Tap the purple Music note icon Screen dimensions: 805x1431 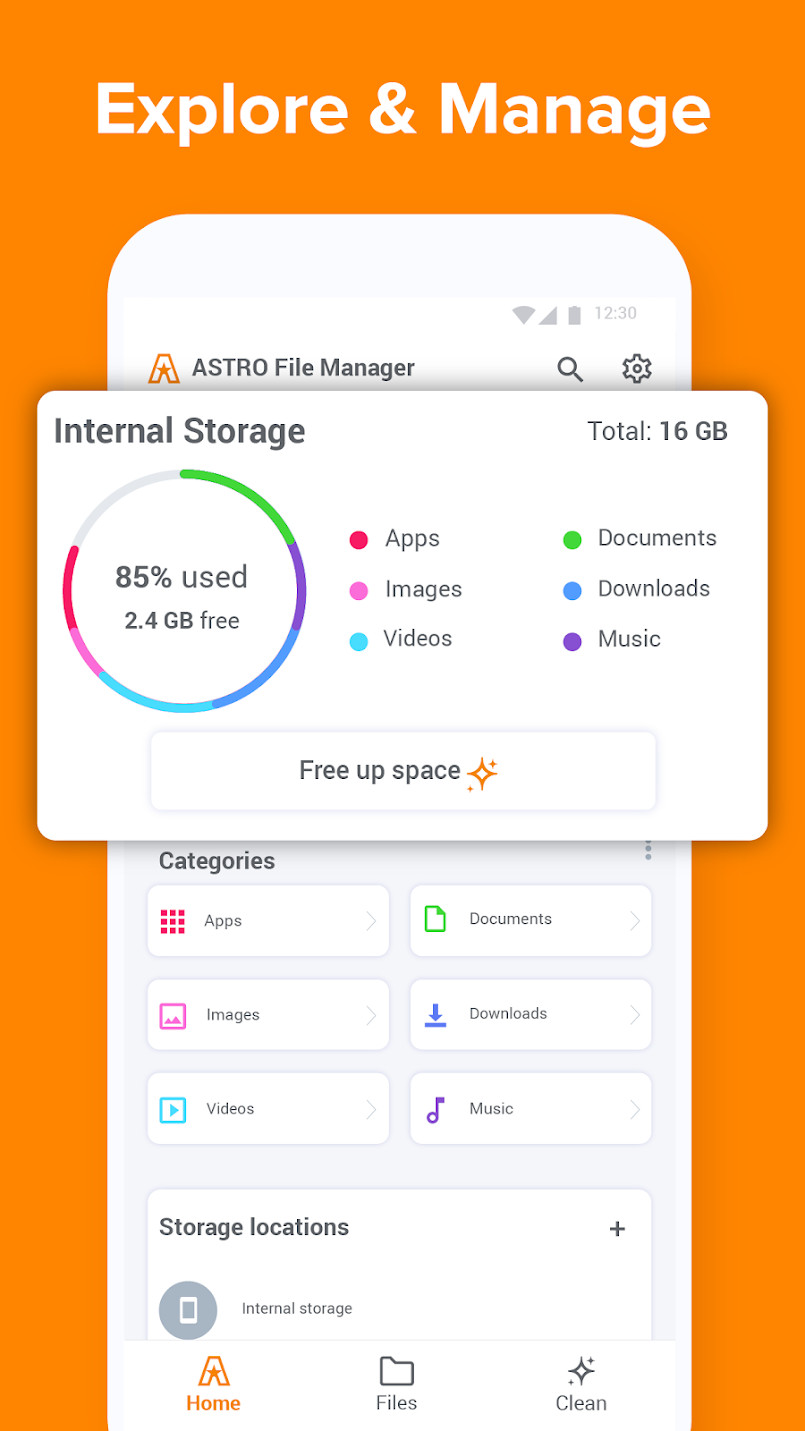[x=435, y=1109]
